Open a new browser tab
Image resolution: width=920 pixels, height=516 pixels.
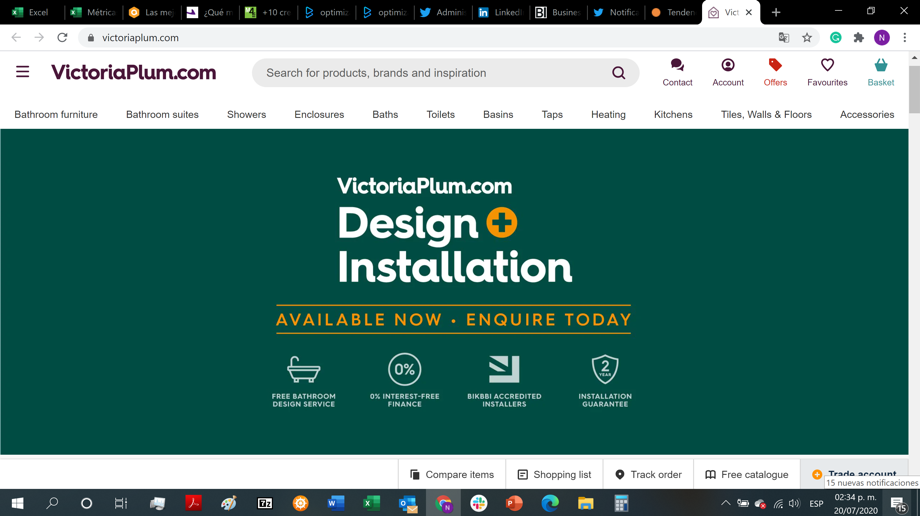click(x=776, y=12)
